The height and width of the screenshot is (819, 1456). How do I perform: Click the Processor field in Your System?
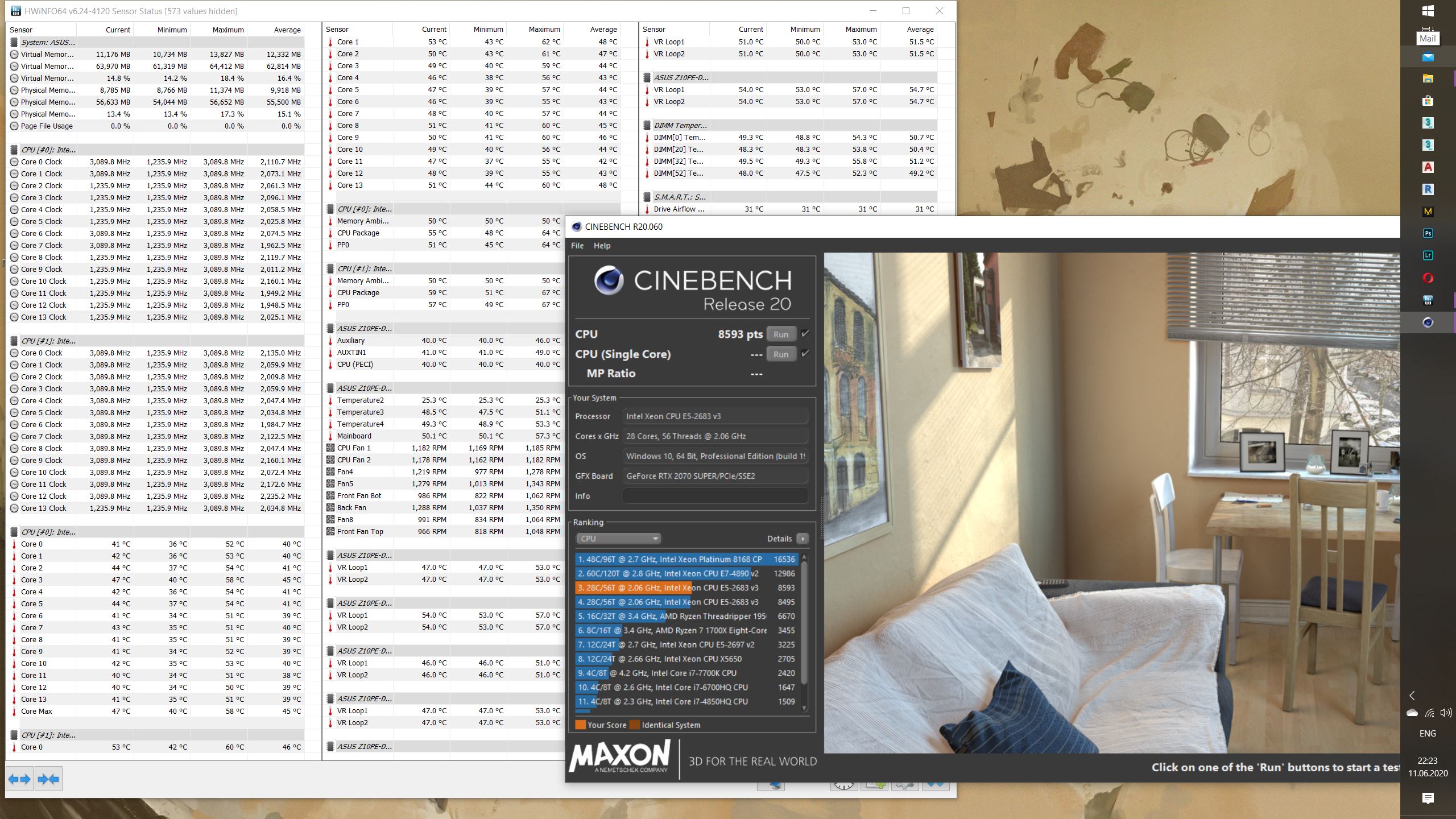(715, 416)
